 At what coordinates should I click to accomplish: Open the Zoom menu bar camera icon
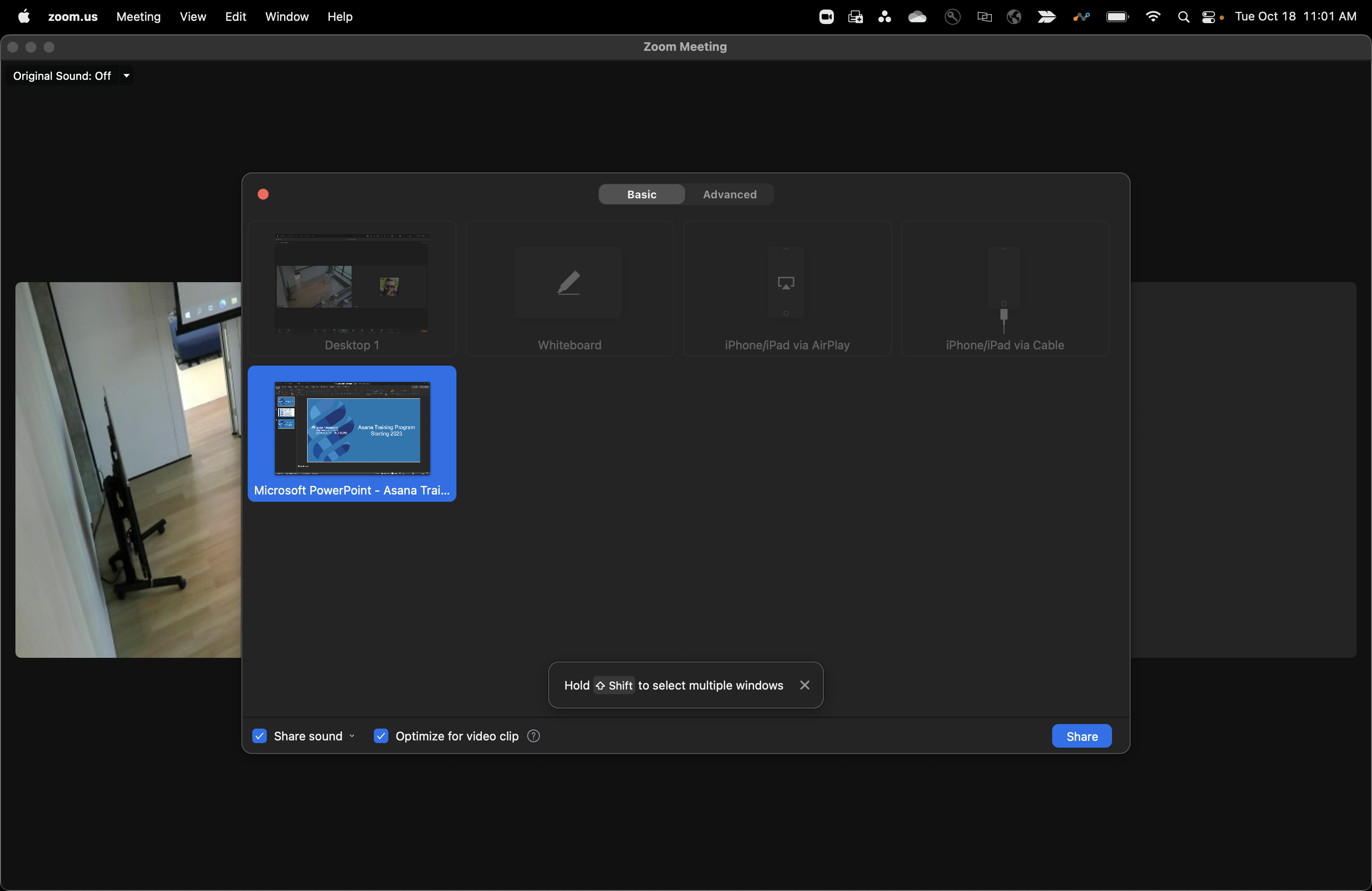pos(826,17)
